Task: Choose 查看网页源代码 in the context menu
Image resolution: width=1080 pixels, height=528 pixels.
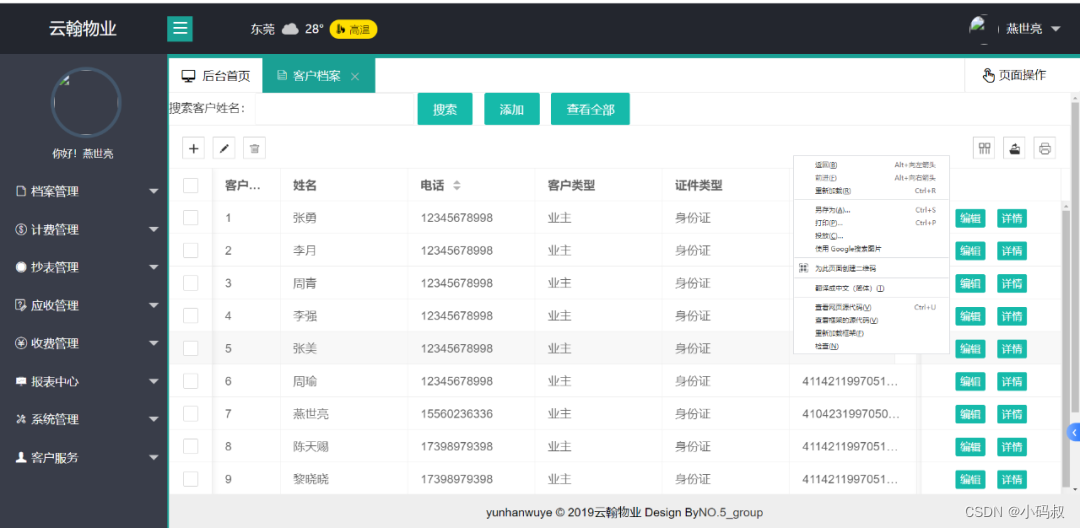Action: (871, 308)
